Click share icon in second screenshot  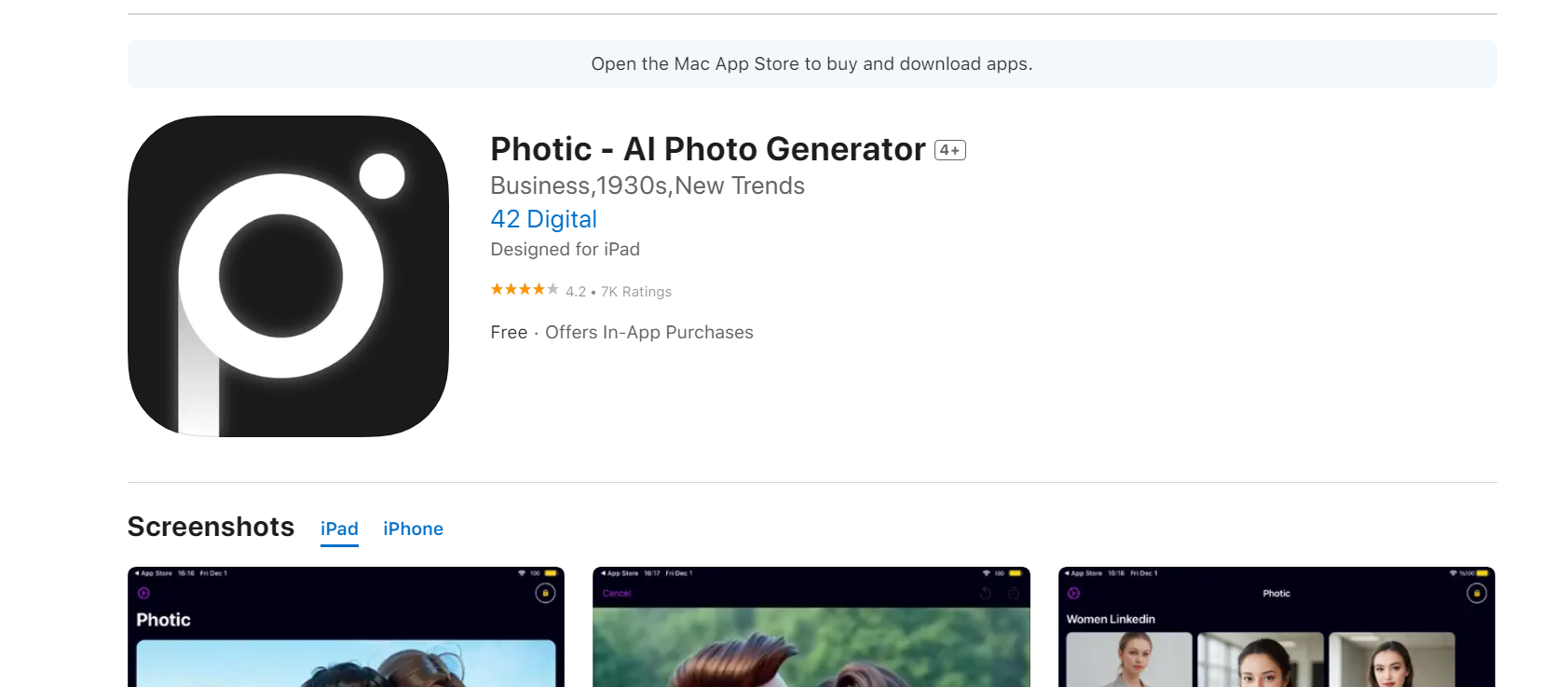point(1014,593)
